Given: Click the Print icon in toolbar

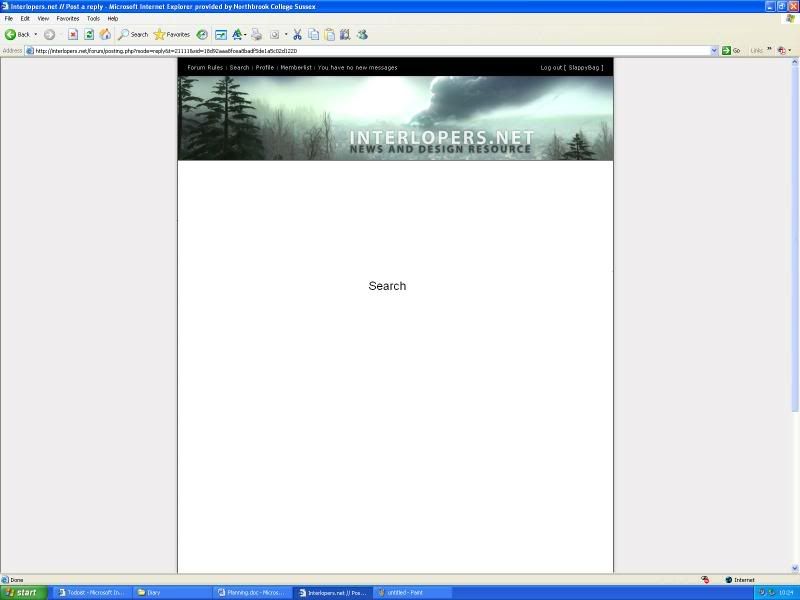Looking at the screenshot, I should (x=257, y=34).
